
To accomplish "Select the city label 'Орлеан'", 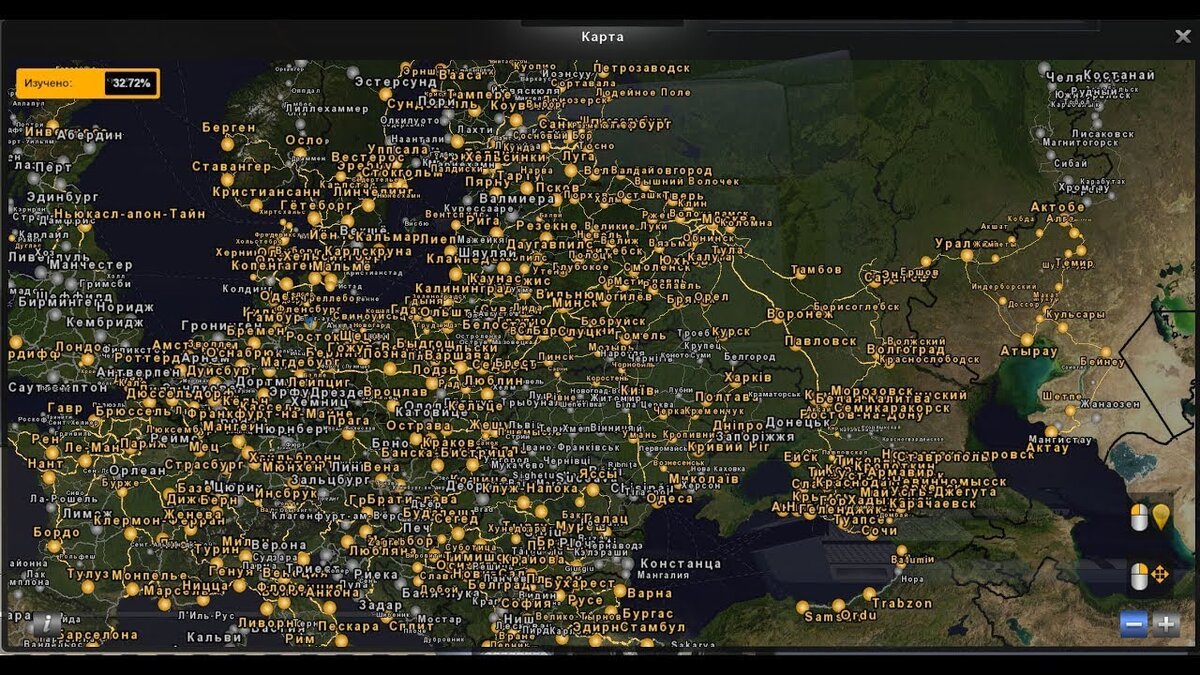I will 137,470.
